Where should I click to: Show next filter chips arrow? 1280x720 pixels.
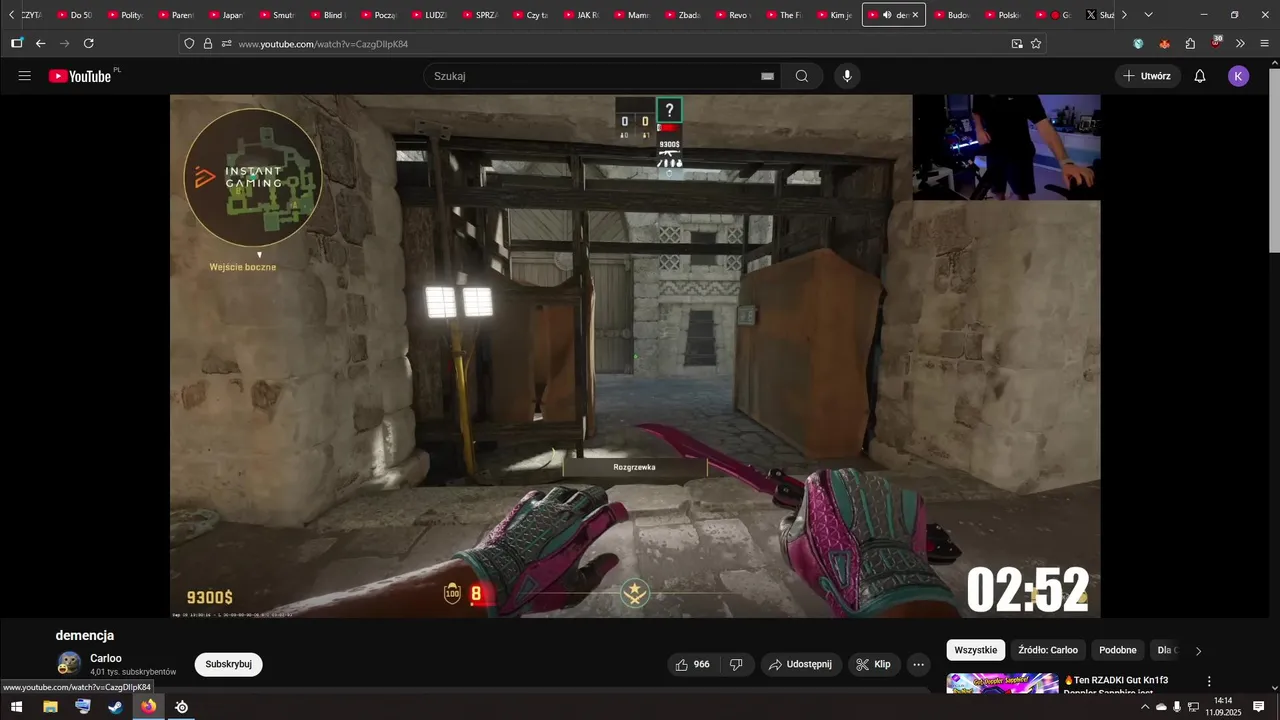click(x=1198, y=651)
